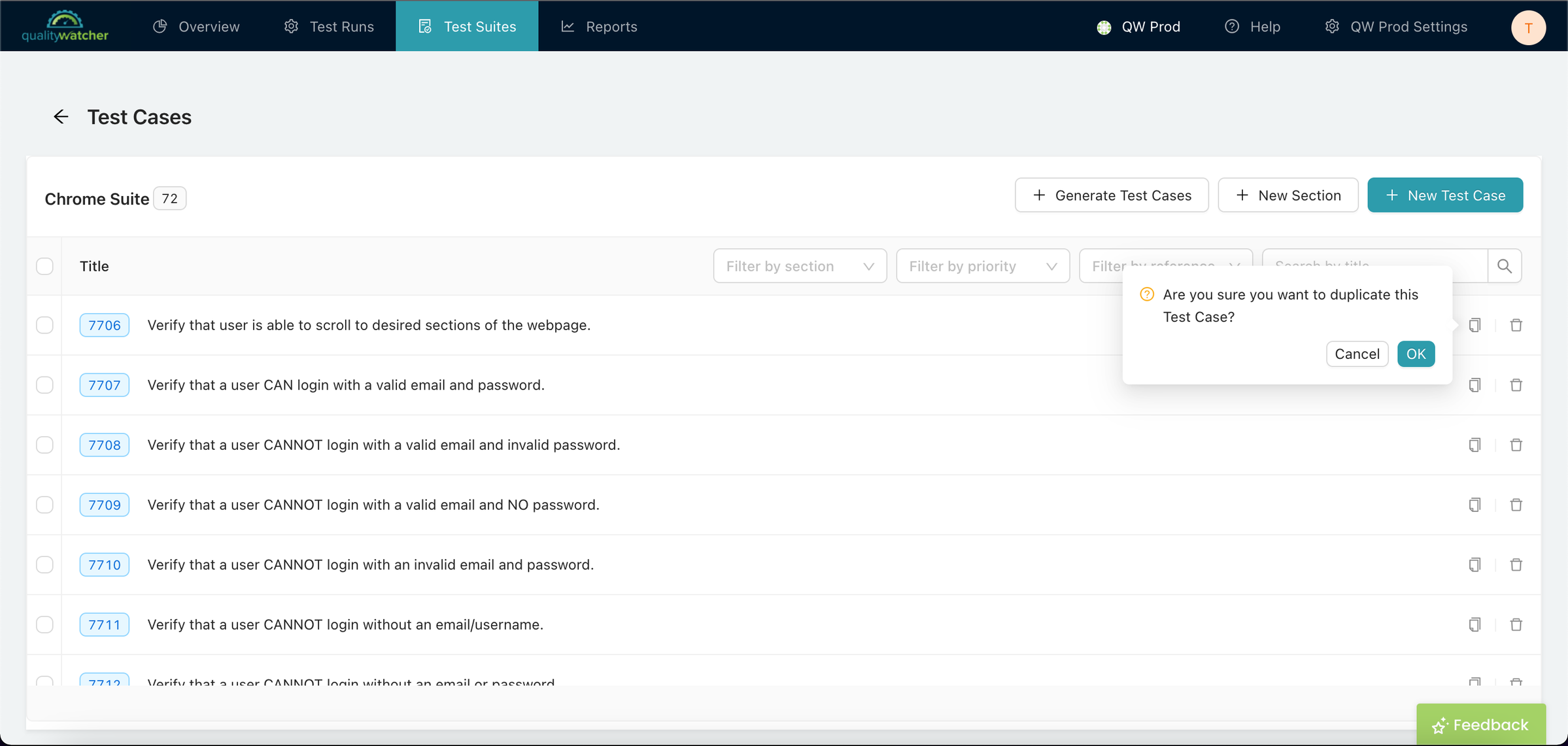Open the Test Runs tab
This screenshot has width=1568, height=746.
point(329,26)
